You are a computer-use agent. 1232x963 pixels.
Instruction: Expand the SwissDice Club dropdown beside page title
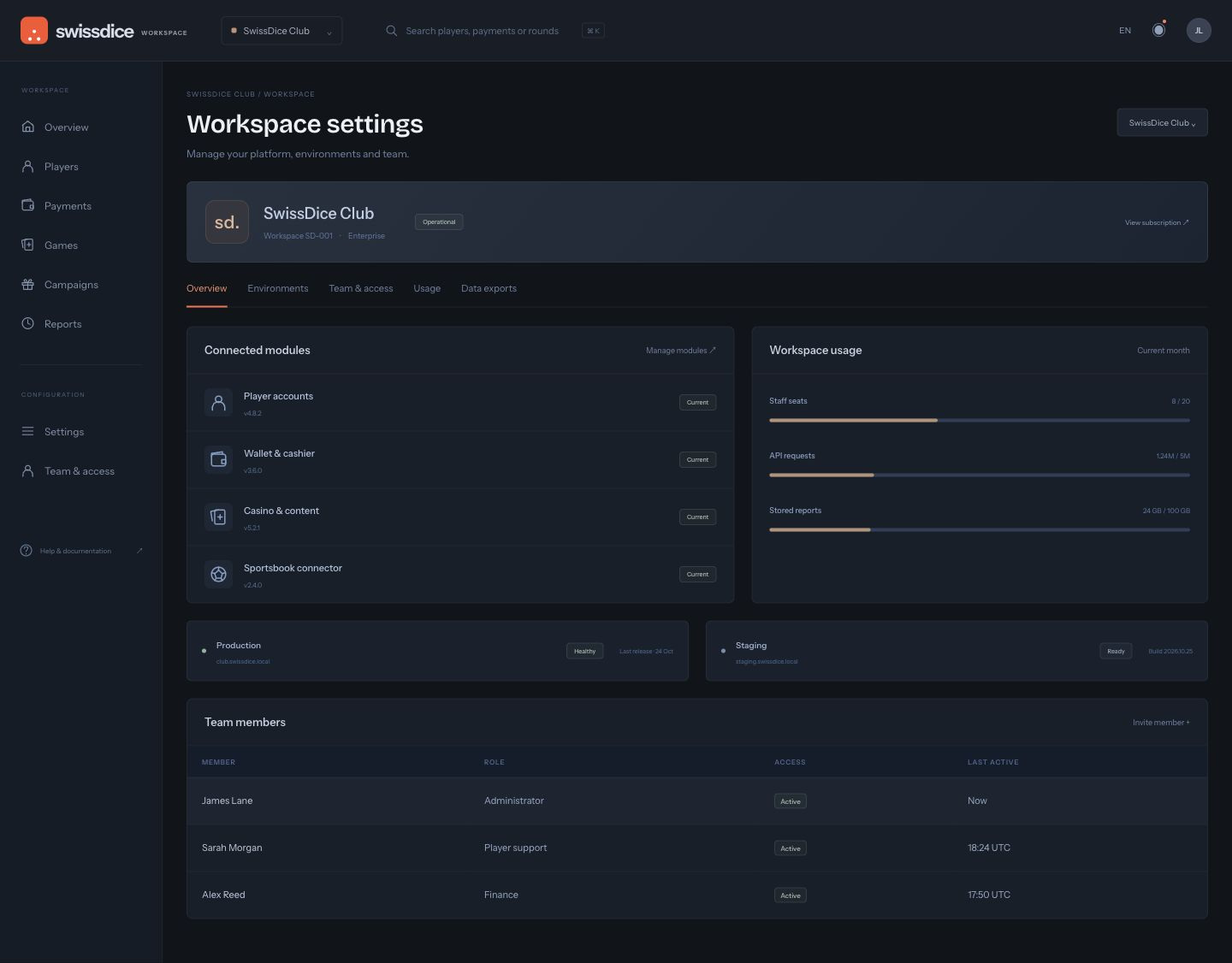(x=1162, y=122)
